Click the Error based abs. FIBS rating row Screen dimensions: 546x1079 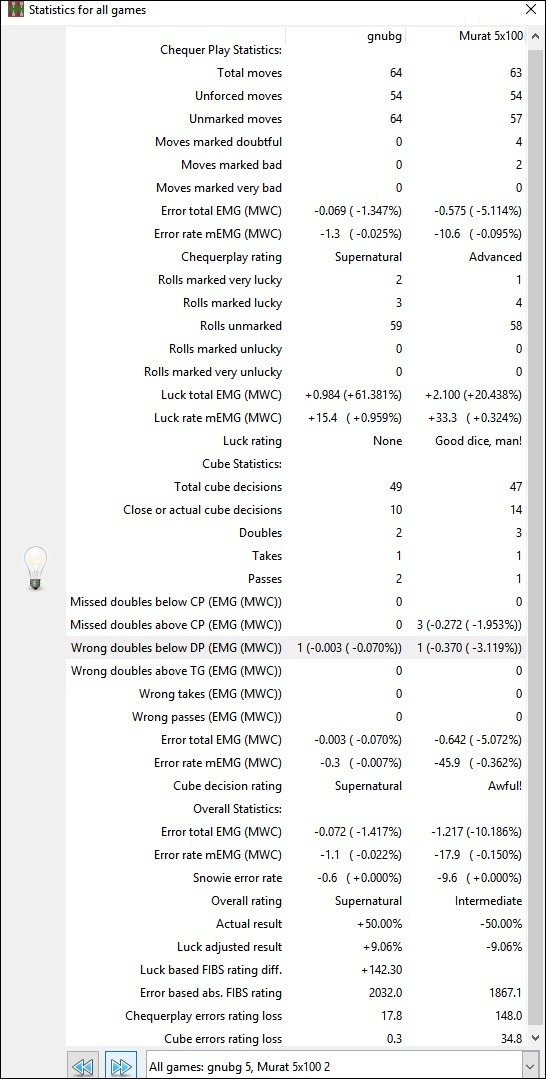pyautogui.click(x=296, y=993)
